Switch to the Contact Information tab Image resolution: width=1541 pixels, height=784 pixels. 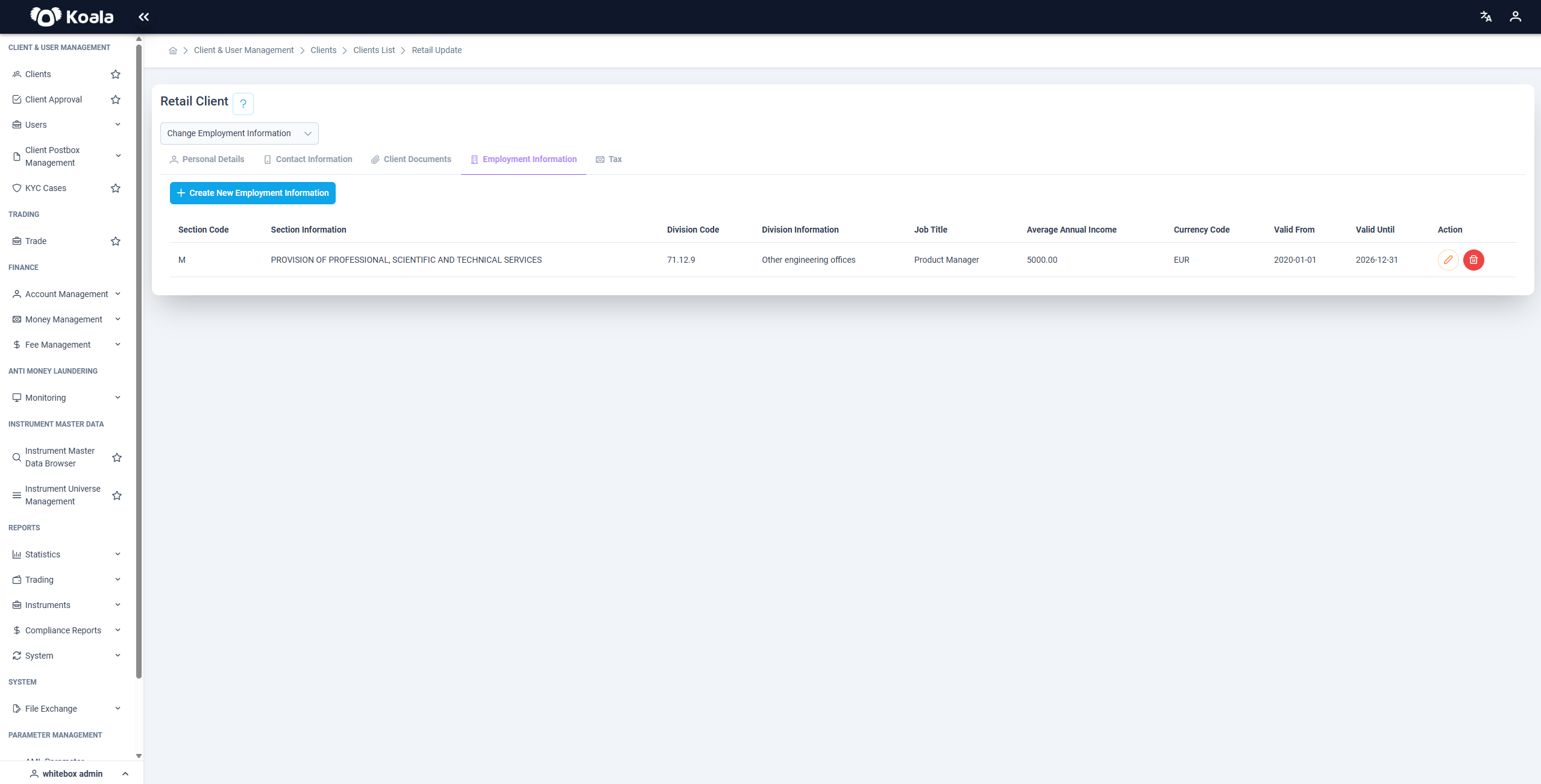[308, 160]
